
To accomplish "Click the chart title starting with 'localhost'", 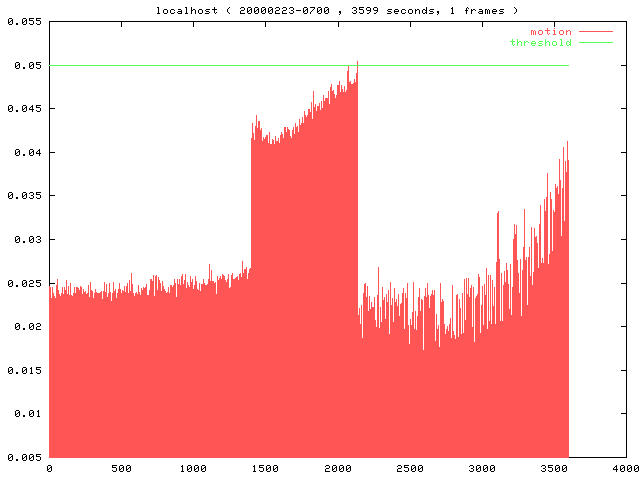I will coord(337,10).
